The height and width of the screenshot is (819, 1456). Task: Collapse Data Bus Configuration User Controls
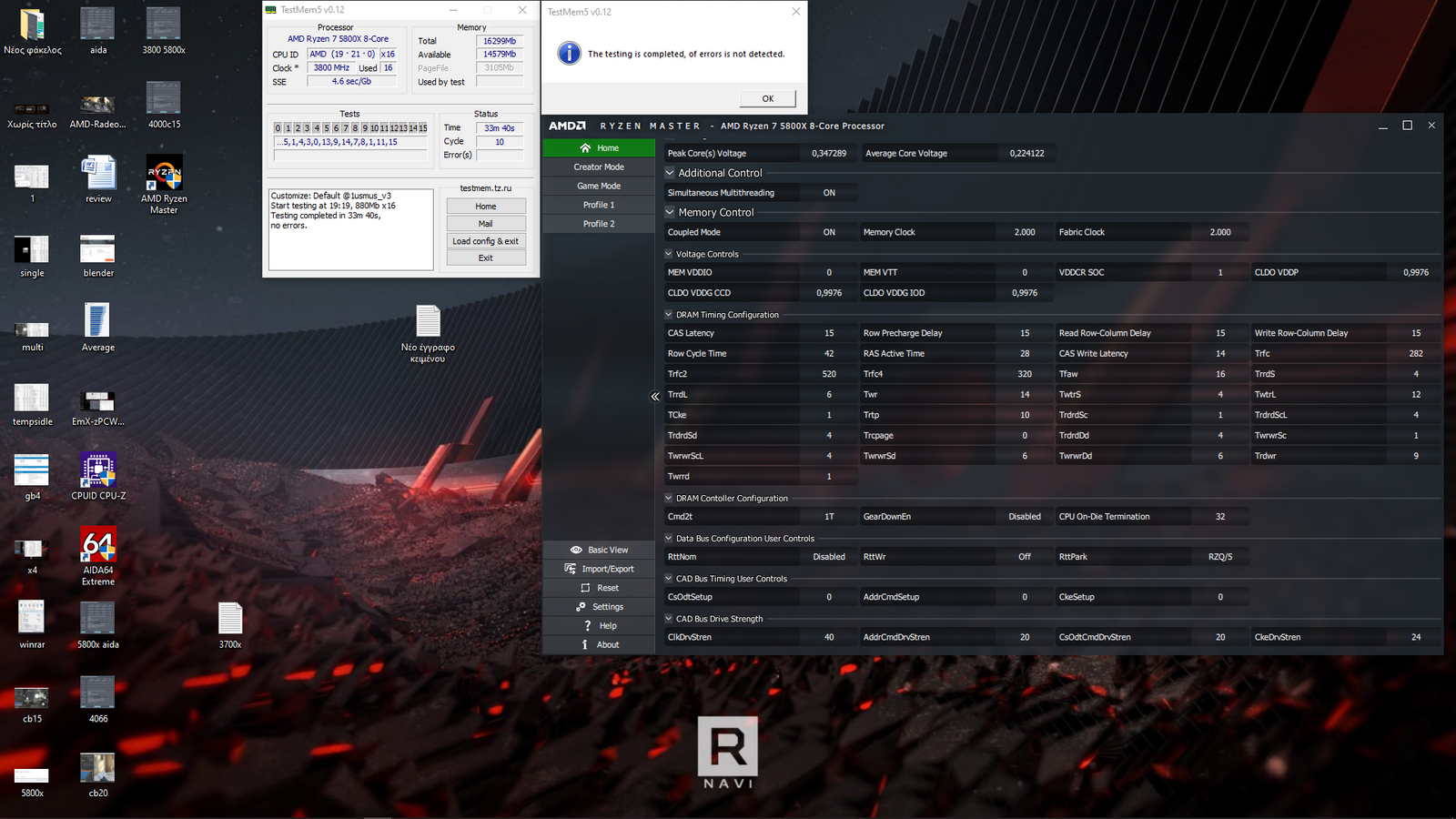click(x=669, y=538)
